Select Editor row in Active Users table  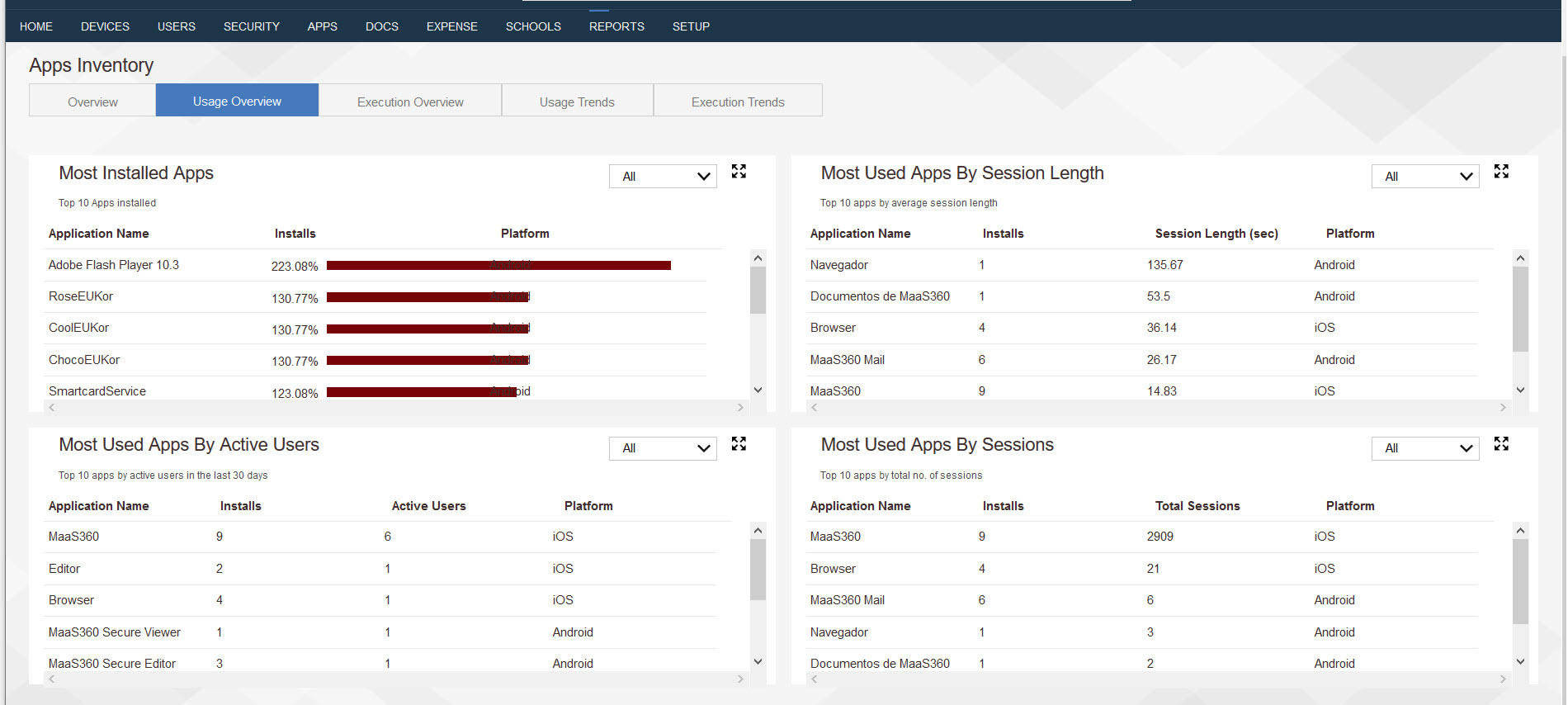click(380, 569)
